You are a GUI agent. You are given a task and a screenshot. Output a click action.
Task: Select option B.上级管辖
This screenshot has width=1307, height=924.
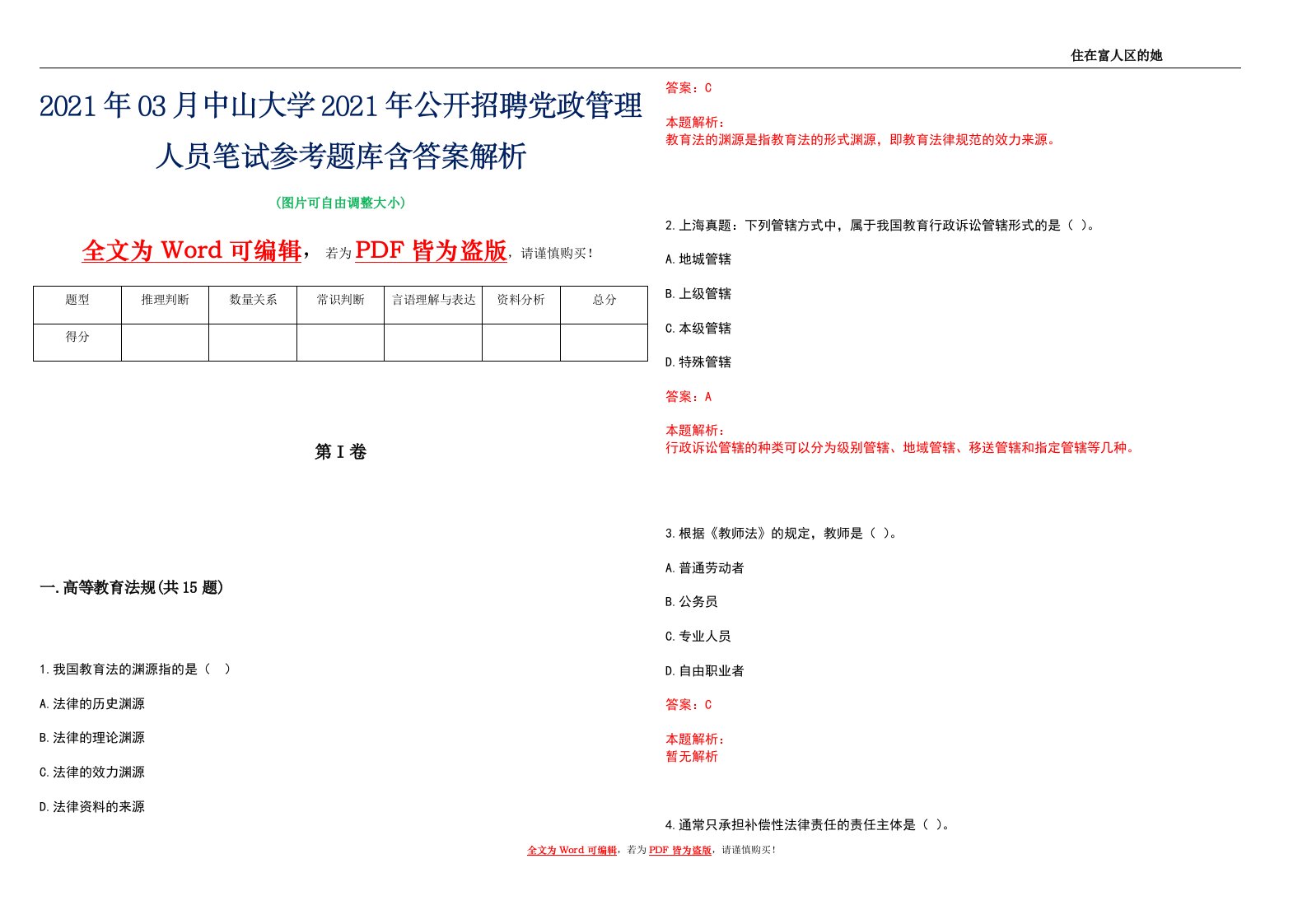[x=698, y=294]
